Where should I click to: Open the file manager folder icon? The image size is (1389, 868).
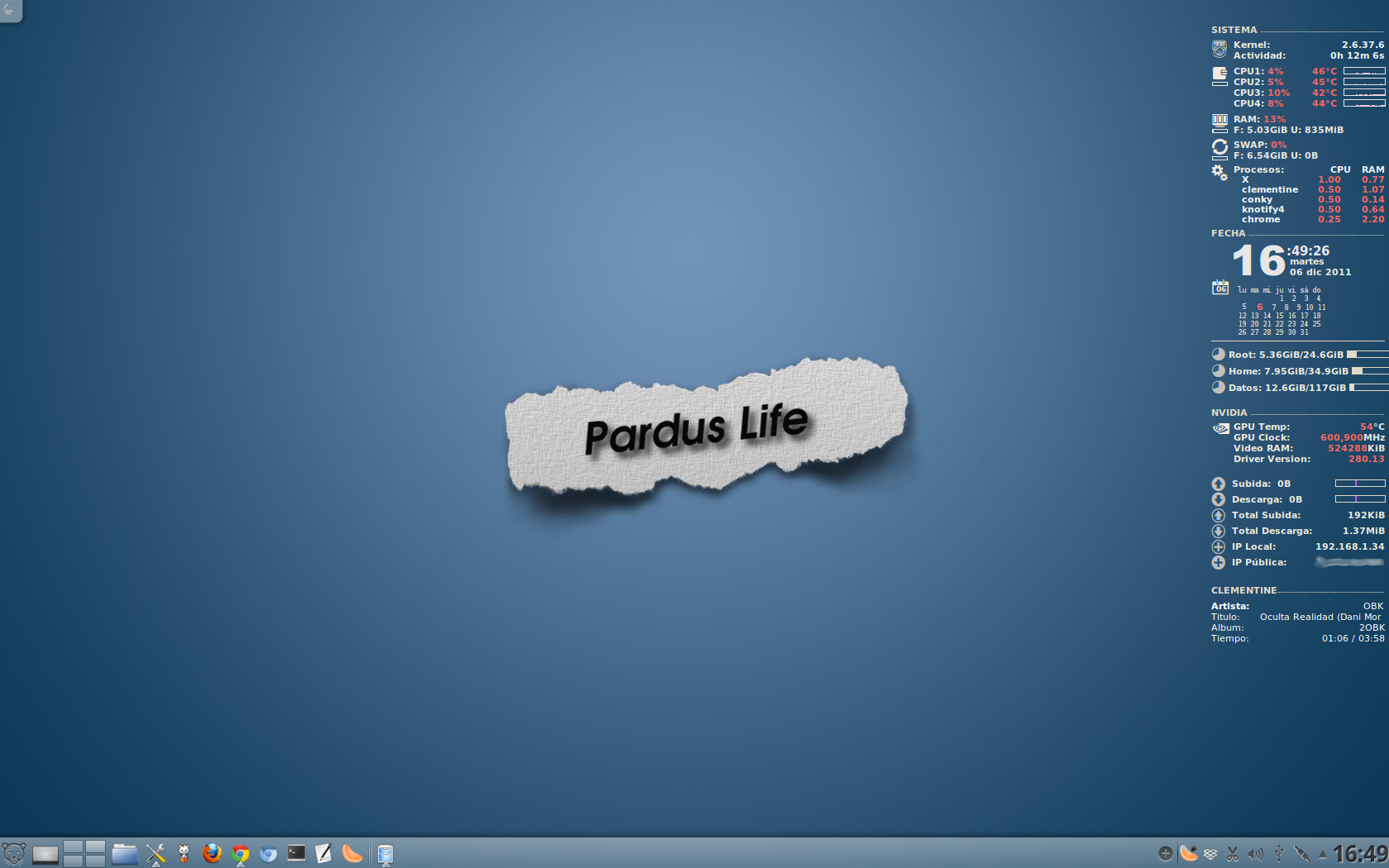[x=124, y=854]
